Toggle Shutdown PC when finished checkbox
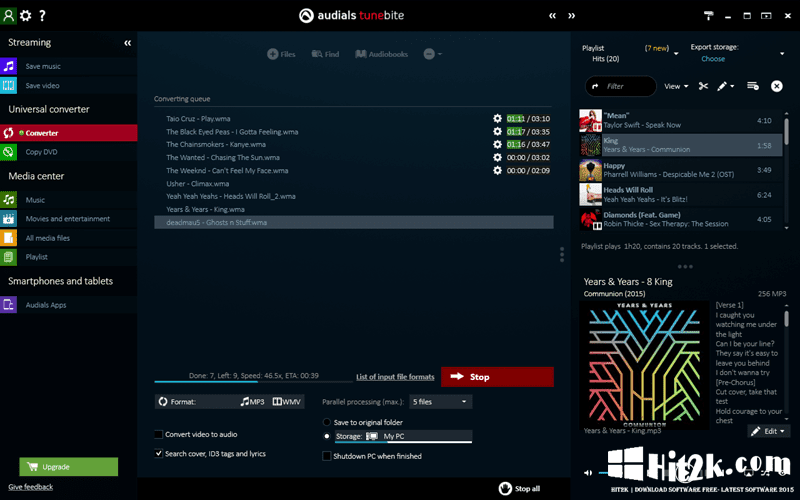 pos(327,456)
